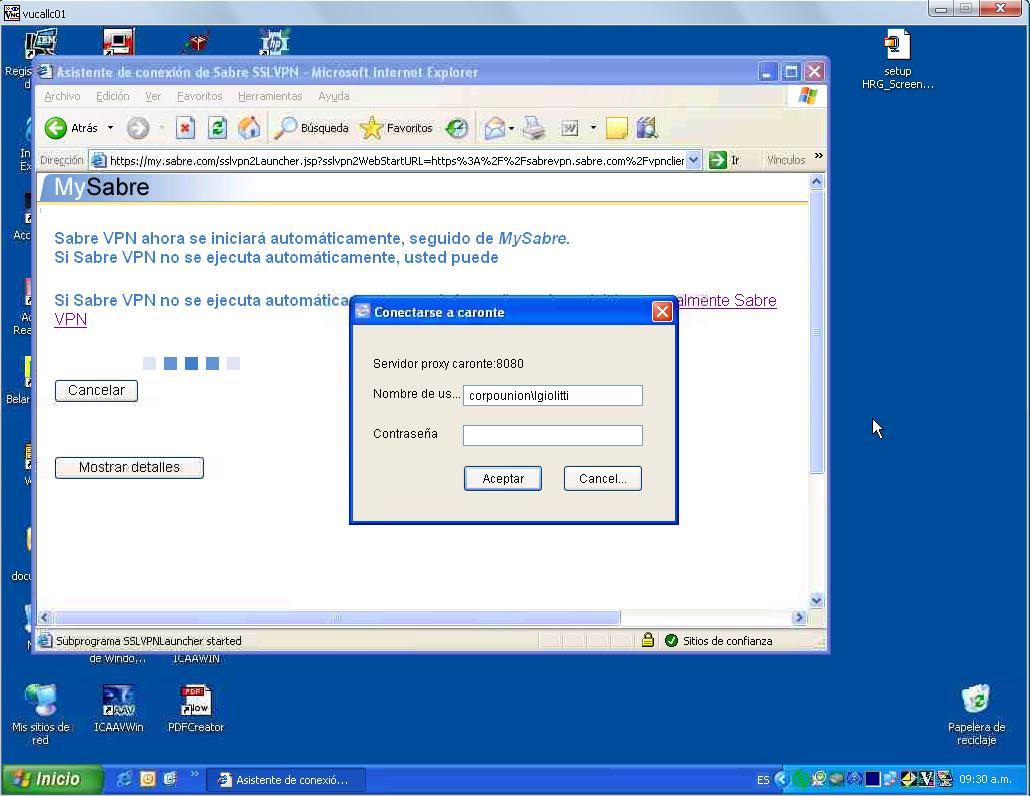The image size is (1030, 796).
Task: Expand hidden tray icons with the chevron
Action: pos(780,780)
